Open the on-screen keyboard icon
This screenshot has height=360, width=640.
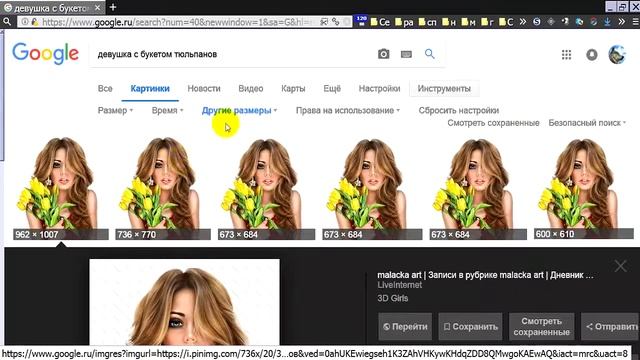pyautogui.click(x=406, y=54)
